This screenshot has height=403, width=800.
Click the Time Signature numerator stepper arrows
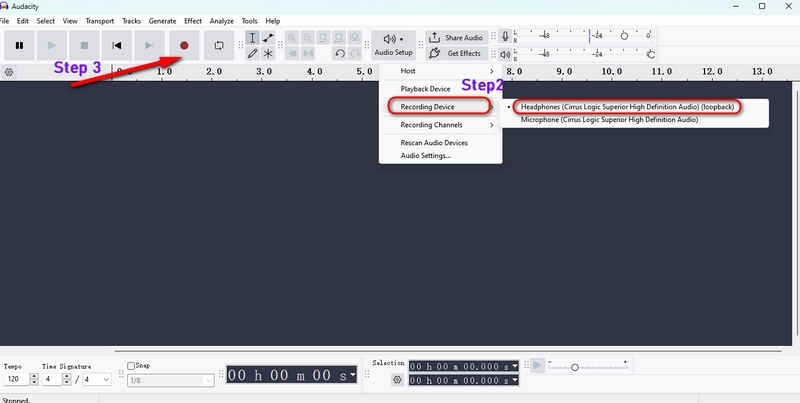(x=66, y=380)
